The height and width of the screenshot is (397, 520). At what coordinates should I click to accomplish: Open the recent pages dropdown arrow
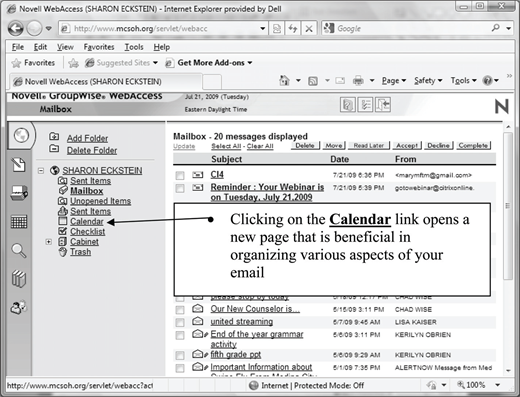tap(49, 29)
